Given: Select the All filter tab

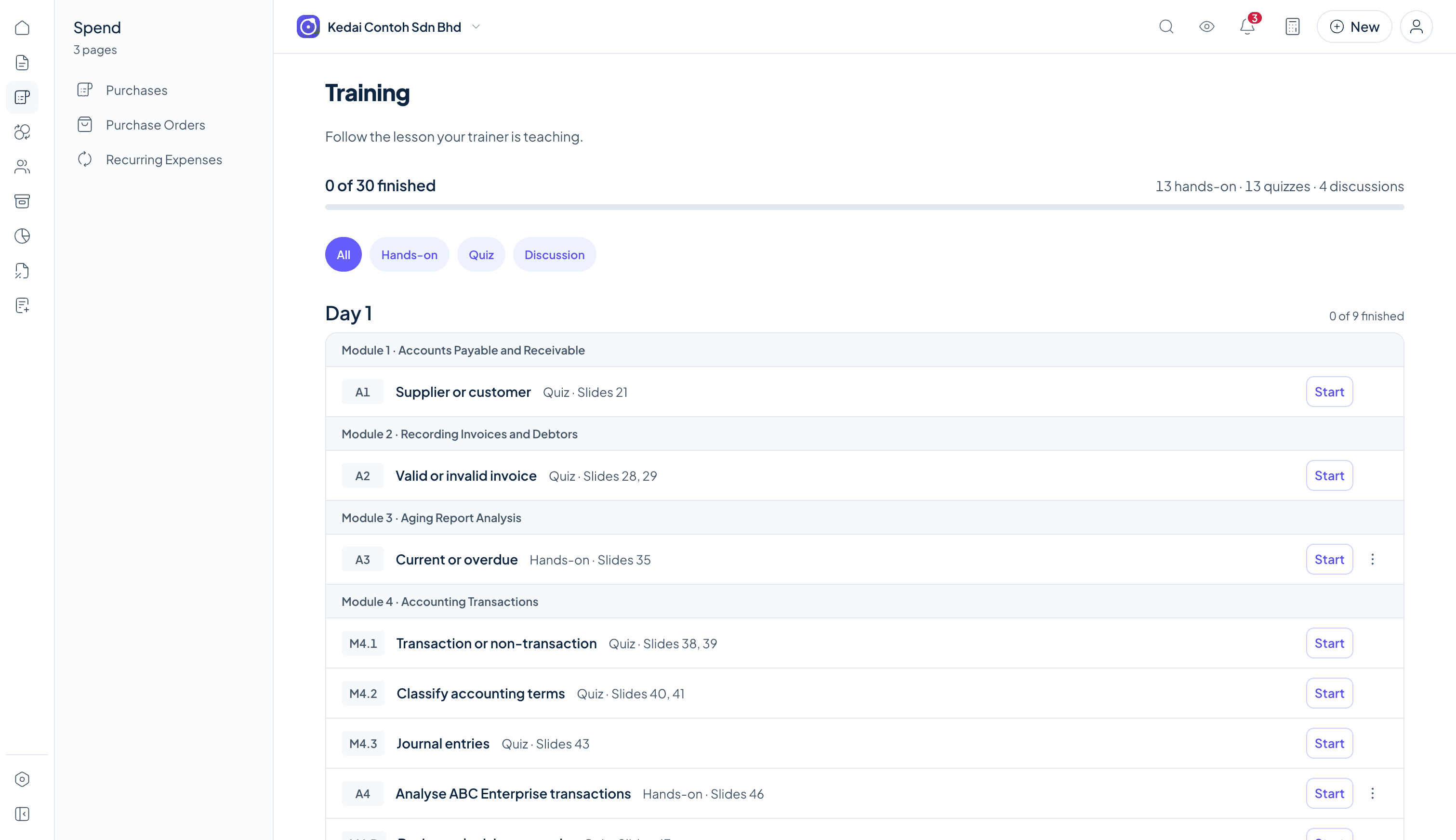Looking at the screenshot, I should (x=343, y=254).
